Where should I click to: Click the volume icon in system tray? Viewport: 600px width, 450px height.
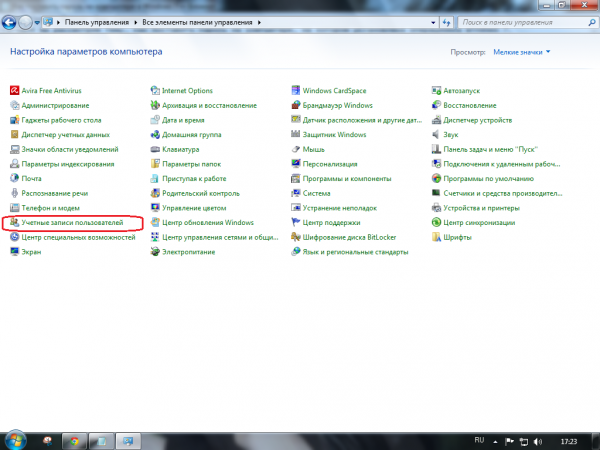[537, 442]
